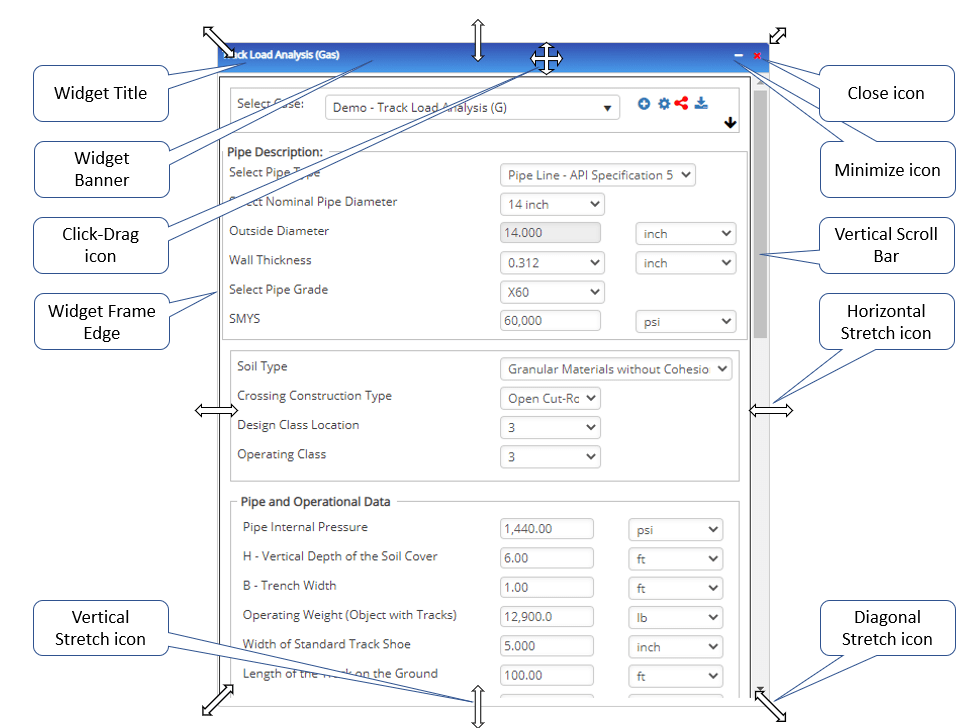Open the Vertical Depth unit dropdown
The height and width of the screenshot is (728, 972).
click(675, 559)
